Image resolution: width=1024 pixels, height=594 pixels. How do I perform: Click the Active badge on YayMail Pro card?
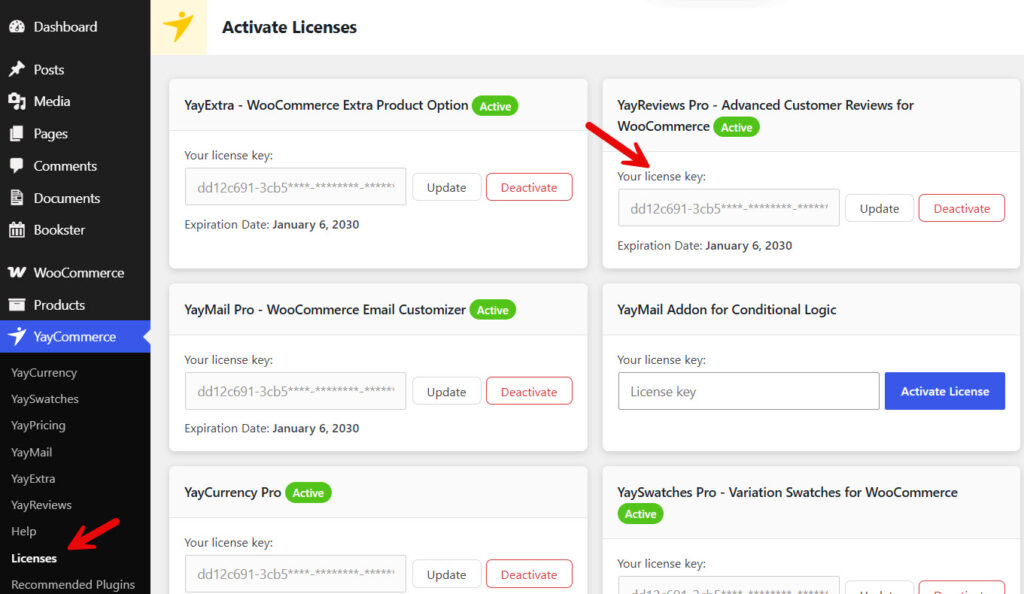click(492, 310)
